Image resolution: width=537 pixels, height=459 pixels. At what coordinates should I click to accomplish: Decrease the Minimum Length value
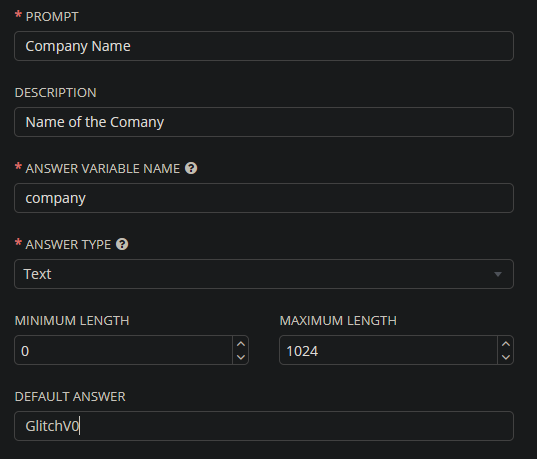[241, 357]
